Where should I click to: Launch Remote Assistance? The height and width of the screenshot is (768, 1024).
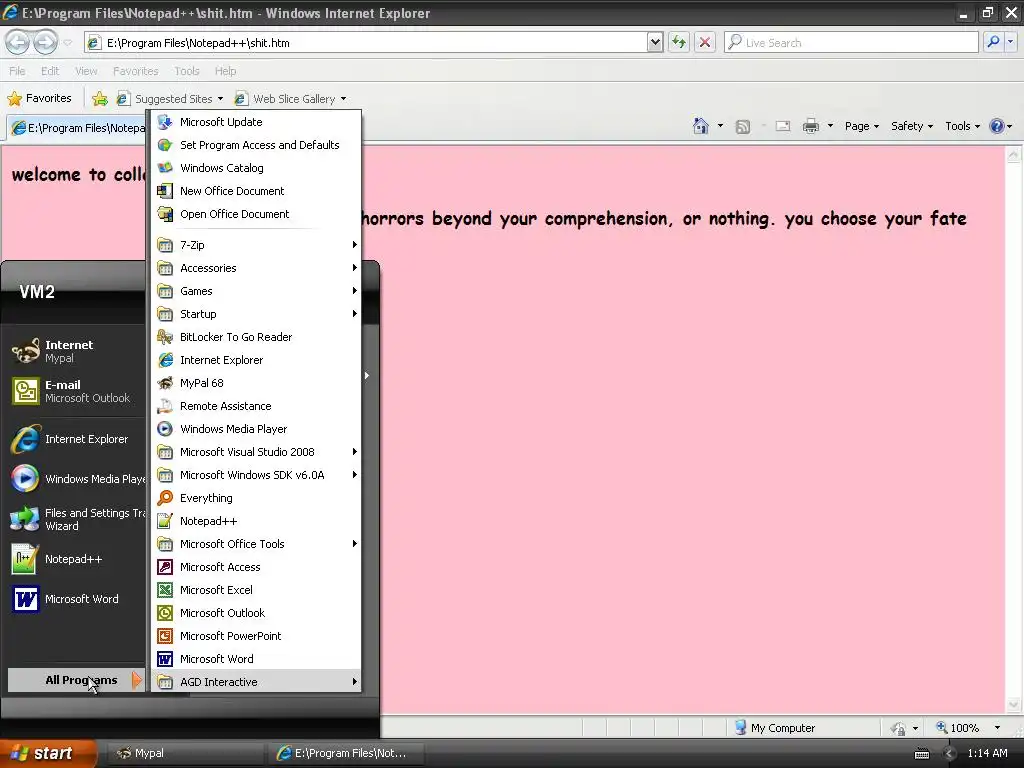[x=256, y=406]
